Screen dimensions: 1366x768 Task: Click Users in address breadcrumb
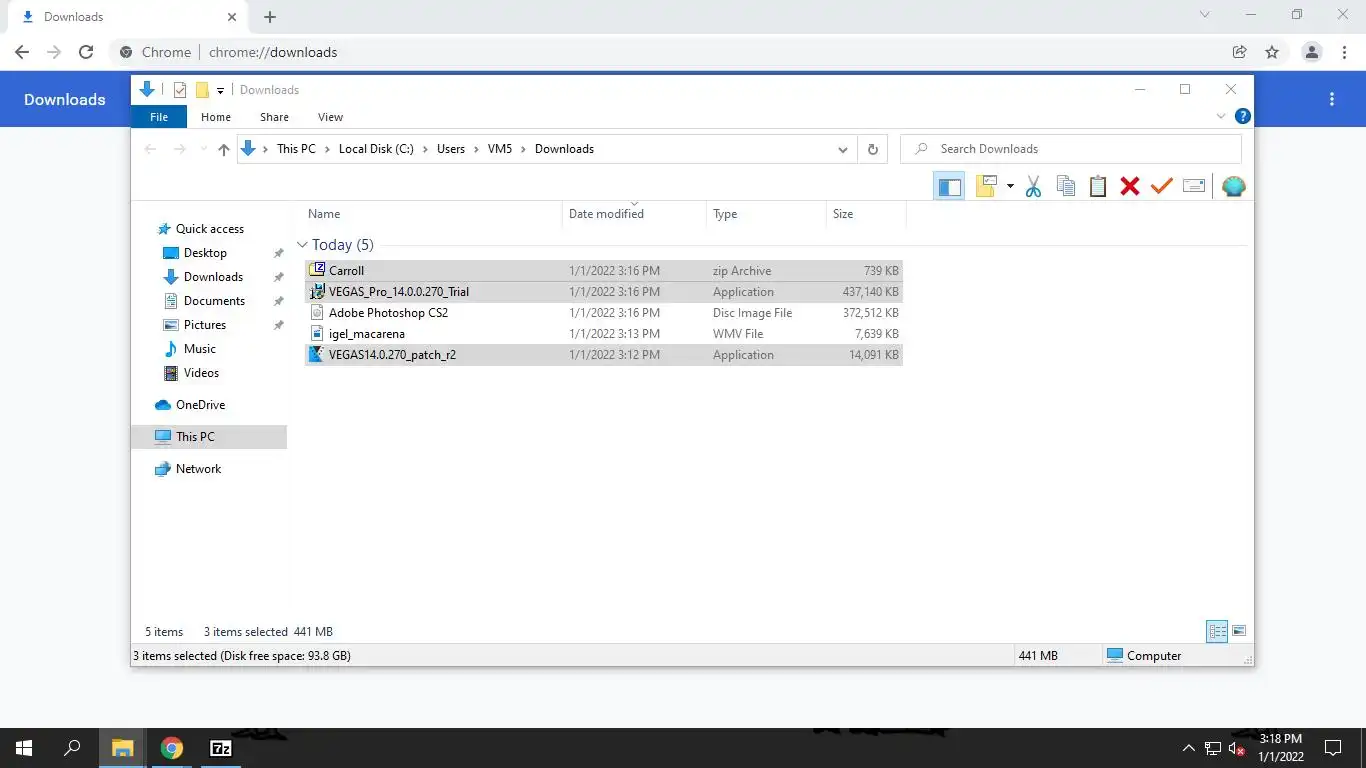click(x=451, y=149)
